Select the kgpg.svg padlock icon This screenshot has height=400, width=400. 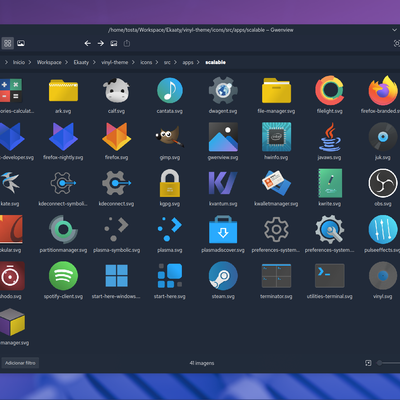point(170,183)
